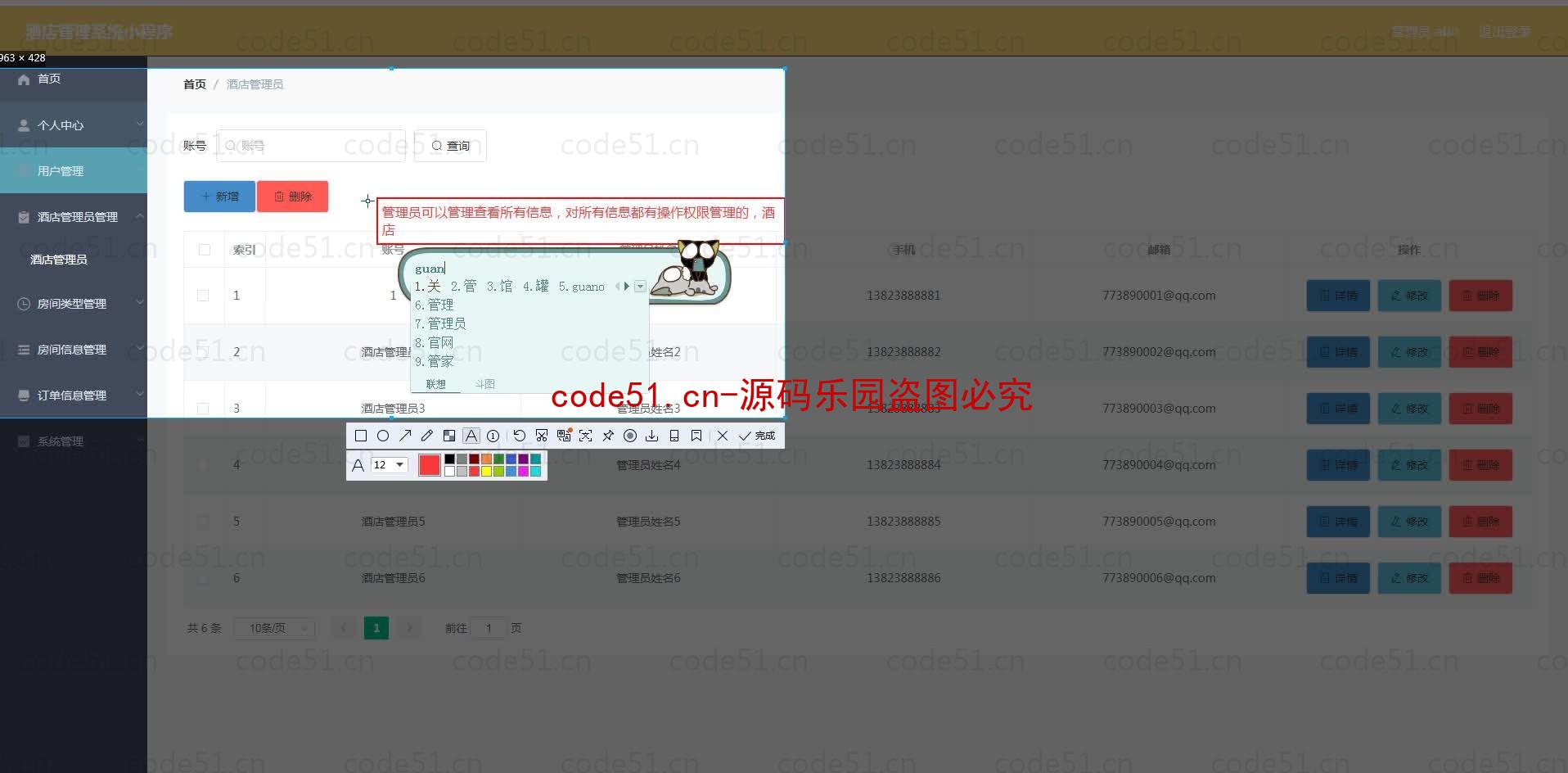Select 酒店管理员 submenu item
The image size is (1568, 773).
point(59,260)
